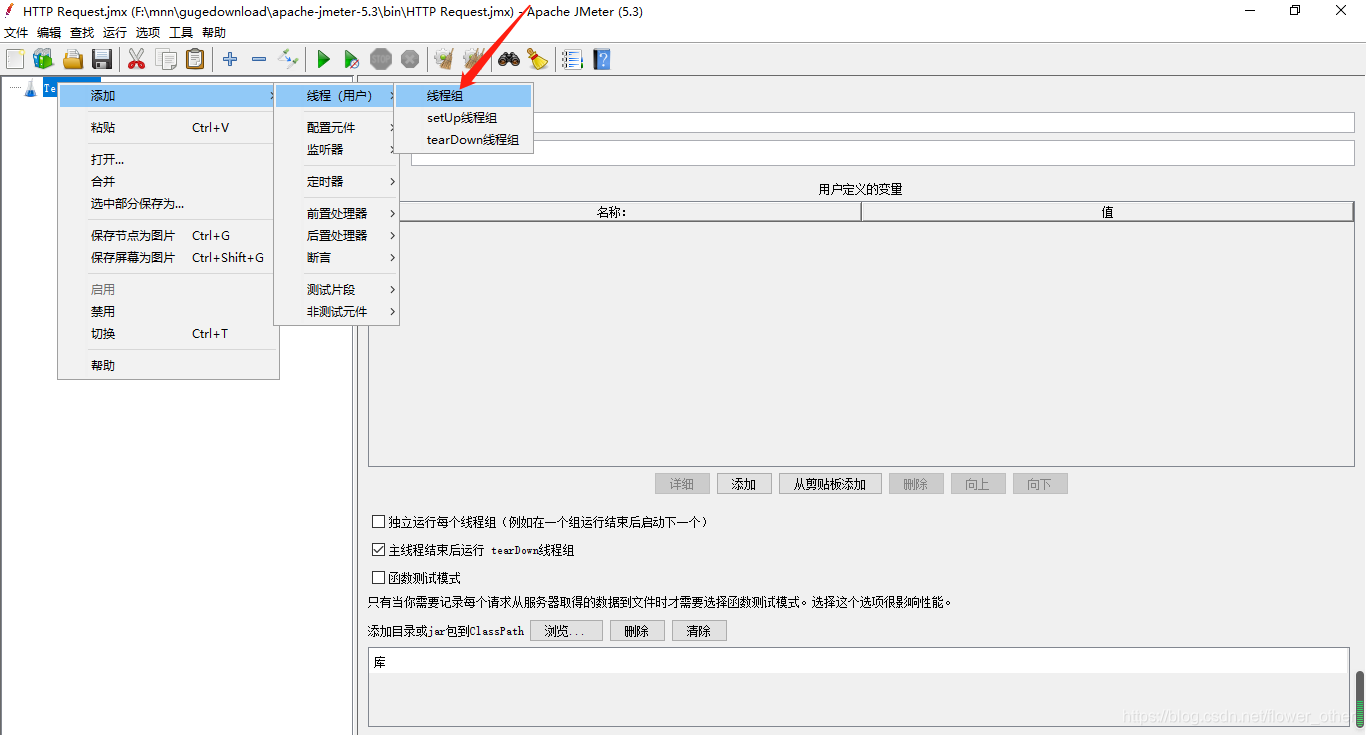The width and height of the screenshot is (1366, 735).
Task: Click the blue plus Expand All icon
Action: coord(230,59)
